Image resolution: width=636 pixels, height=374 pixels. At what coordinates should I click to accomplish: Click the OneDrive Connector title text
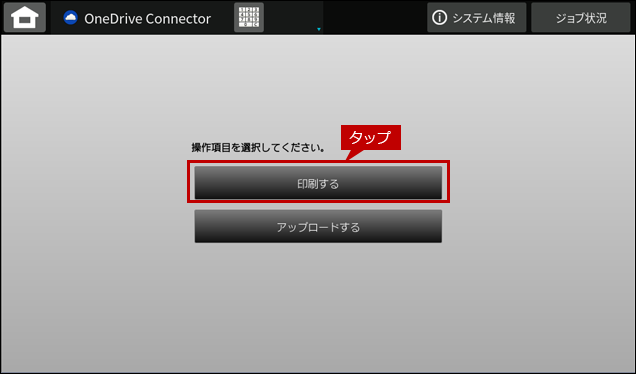(x=147, y=18)
